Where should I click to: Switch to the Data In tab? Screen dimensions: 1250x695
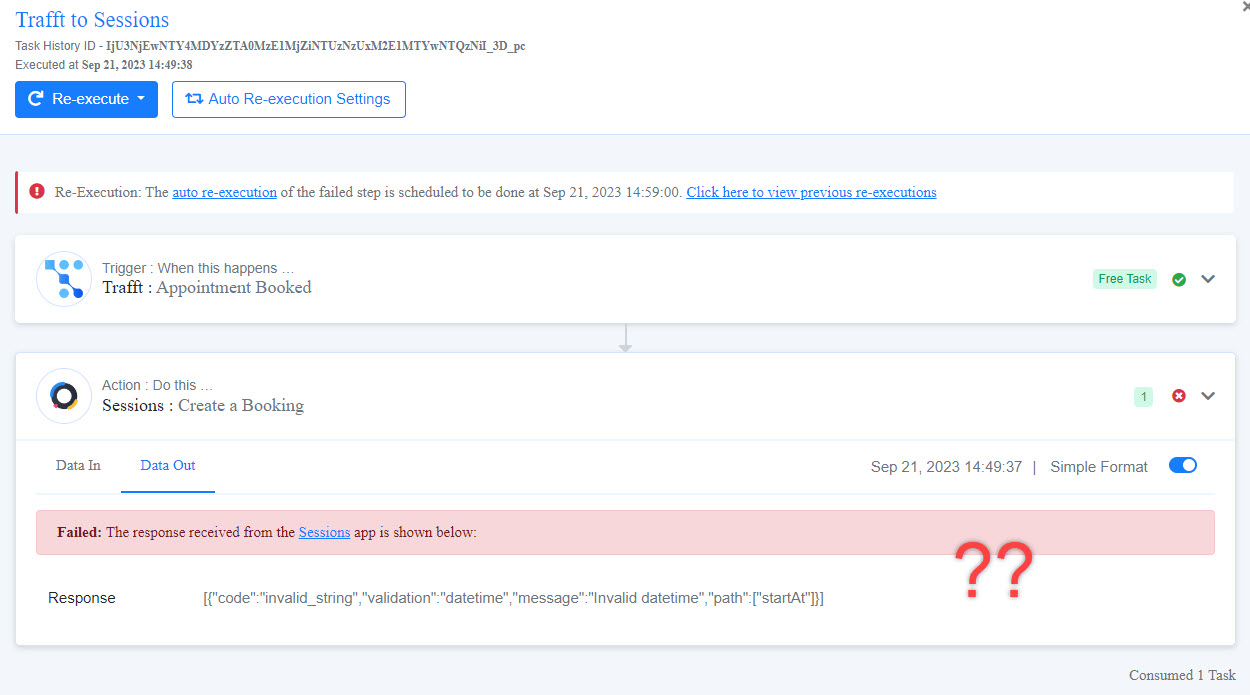tap(78, 465)
